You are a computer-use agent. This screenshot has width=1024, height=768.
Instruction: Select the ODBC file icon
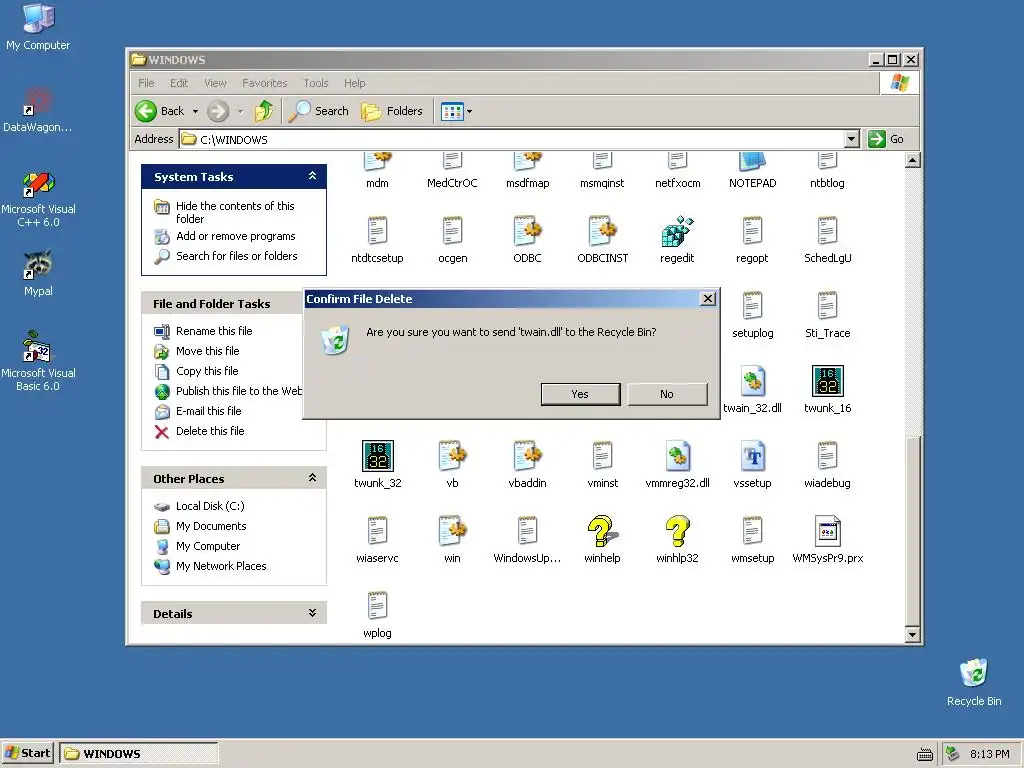click(x=527, y=231)
